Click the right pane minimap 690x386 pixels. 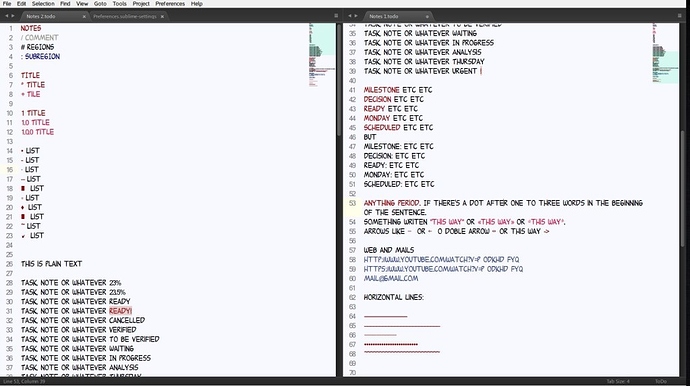coord(665,53)
